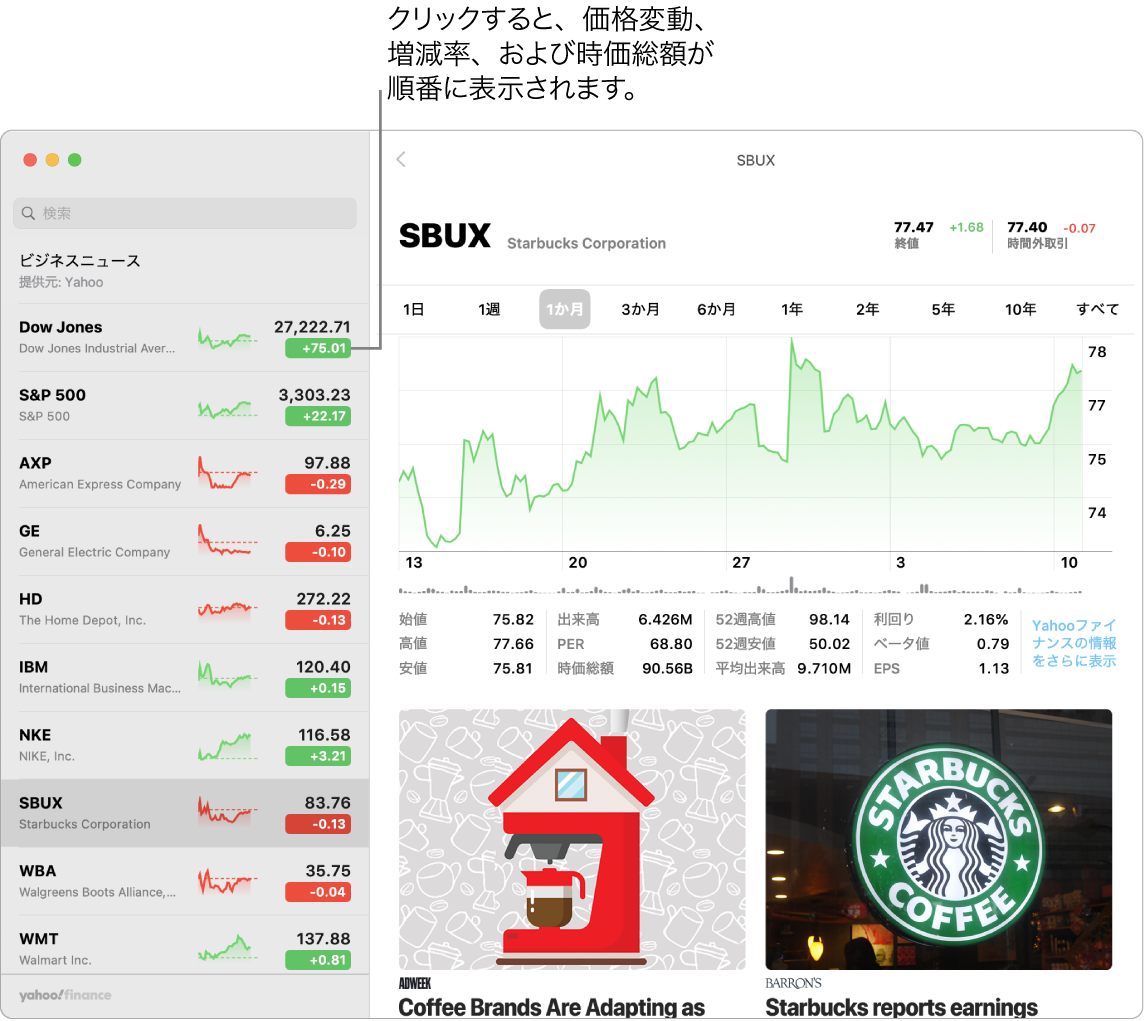Collapse the stock detail view with back arrow
Screen dimensions: 1146x1021
click(x=400, y=159)
